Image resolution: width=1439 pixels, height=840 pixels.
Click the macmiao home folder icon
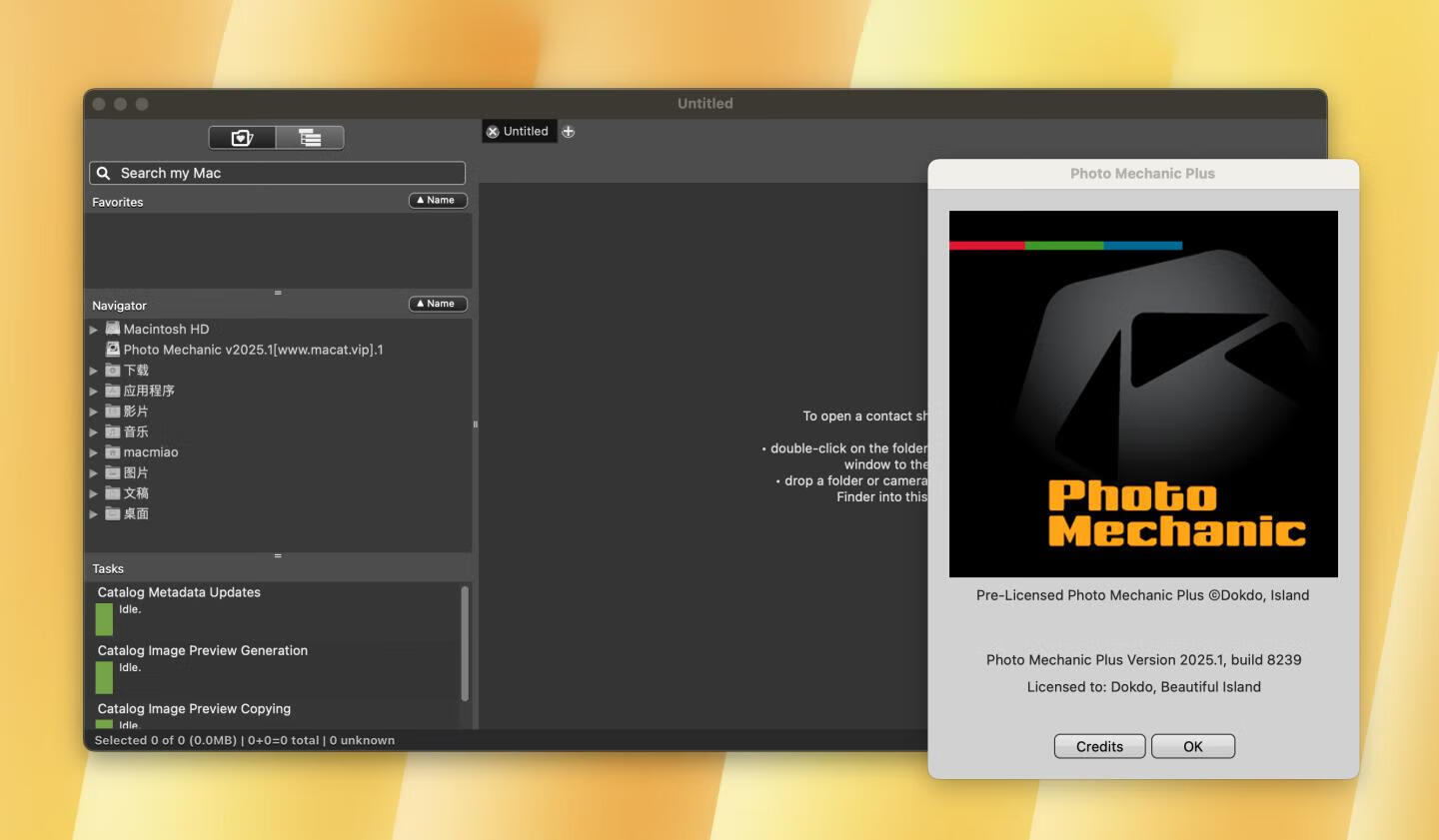coord(113,452)
